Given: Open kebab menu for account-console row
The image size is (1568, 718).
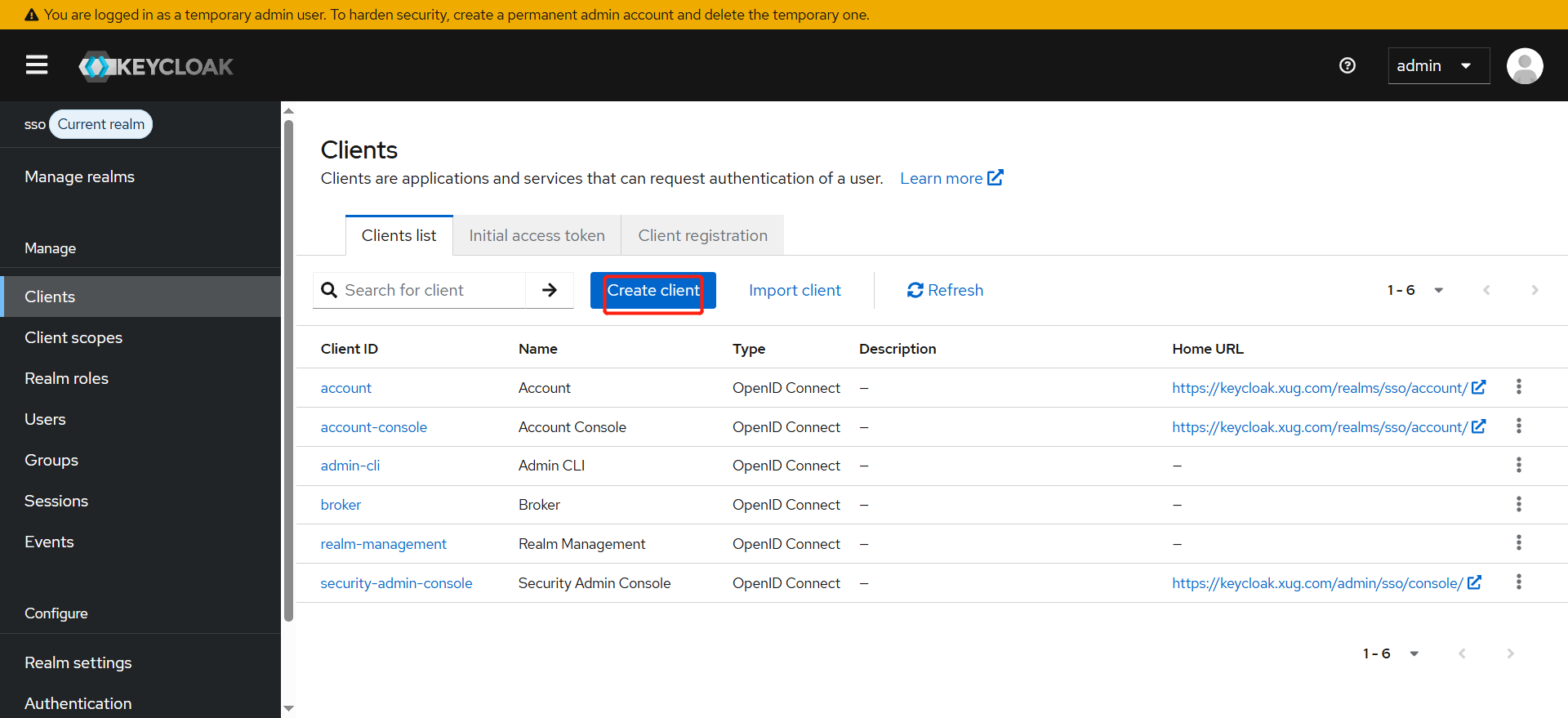Looking at the screenshot, I should click(x=1519, y=426).
